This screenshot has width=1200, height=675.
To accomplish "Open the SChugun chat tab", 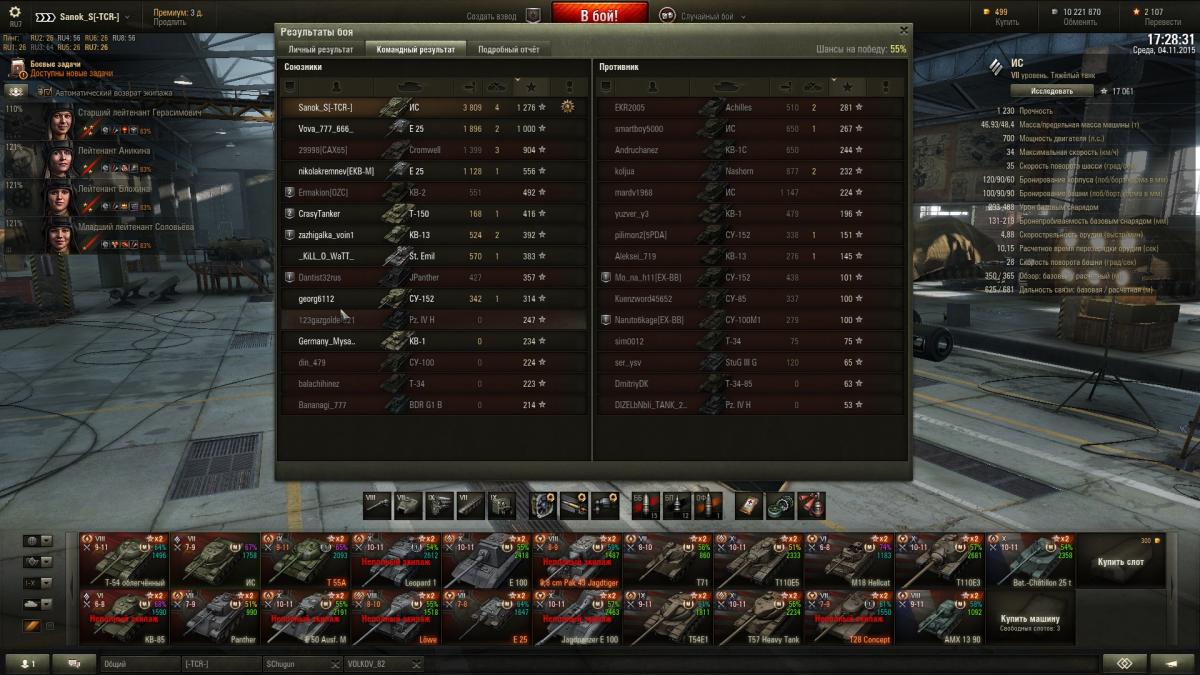I will (x=301, y=663).
